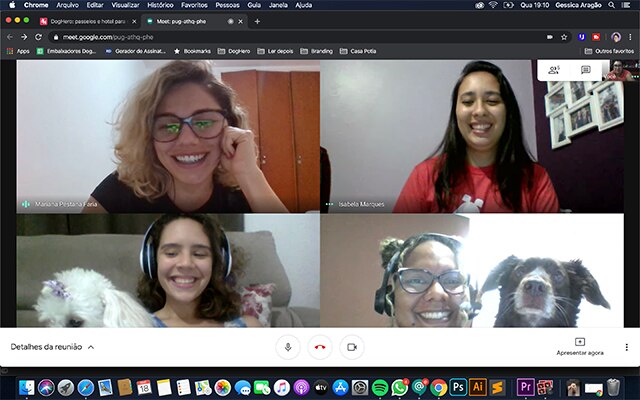Open Spotify from the dock
Viewport: 640px width, 400px height.
(x=380, y=387)
